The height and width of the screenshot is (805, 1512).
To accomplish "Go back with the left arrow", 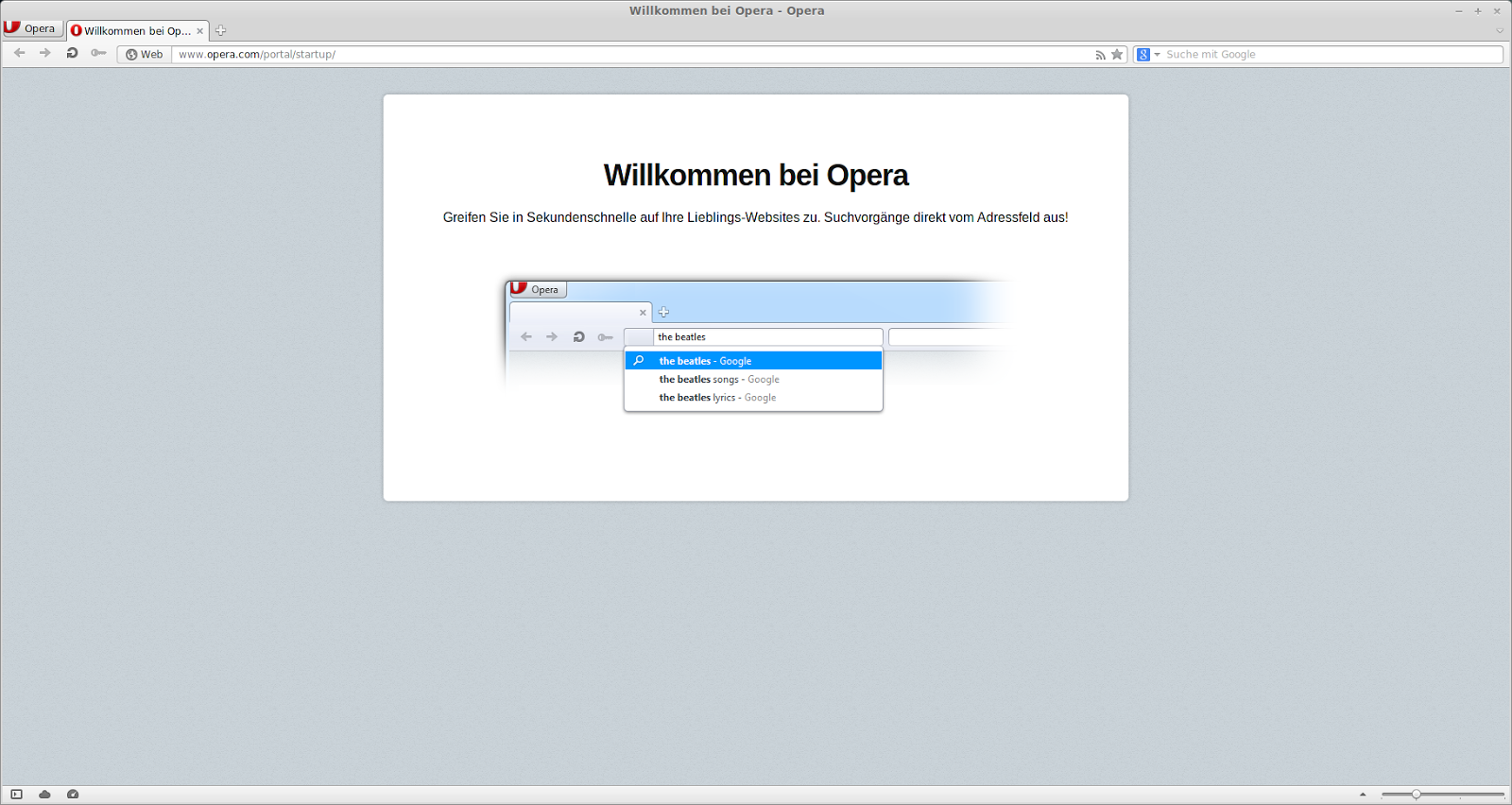I will pyautogui.click(x=20, y=54).
